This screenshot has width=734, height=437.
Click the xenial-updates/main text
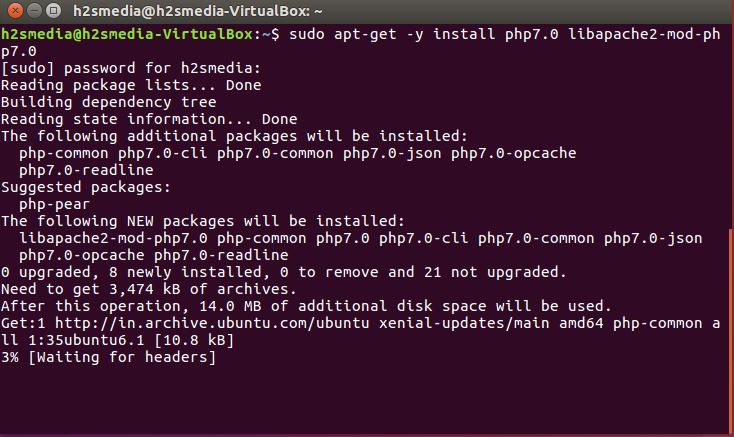coord(464,323)
